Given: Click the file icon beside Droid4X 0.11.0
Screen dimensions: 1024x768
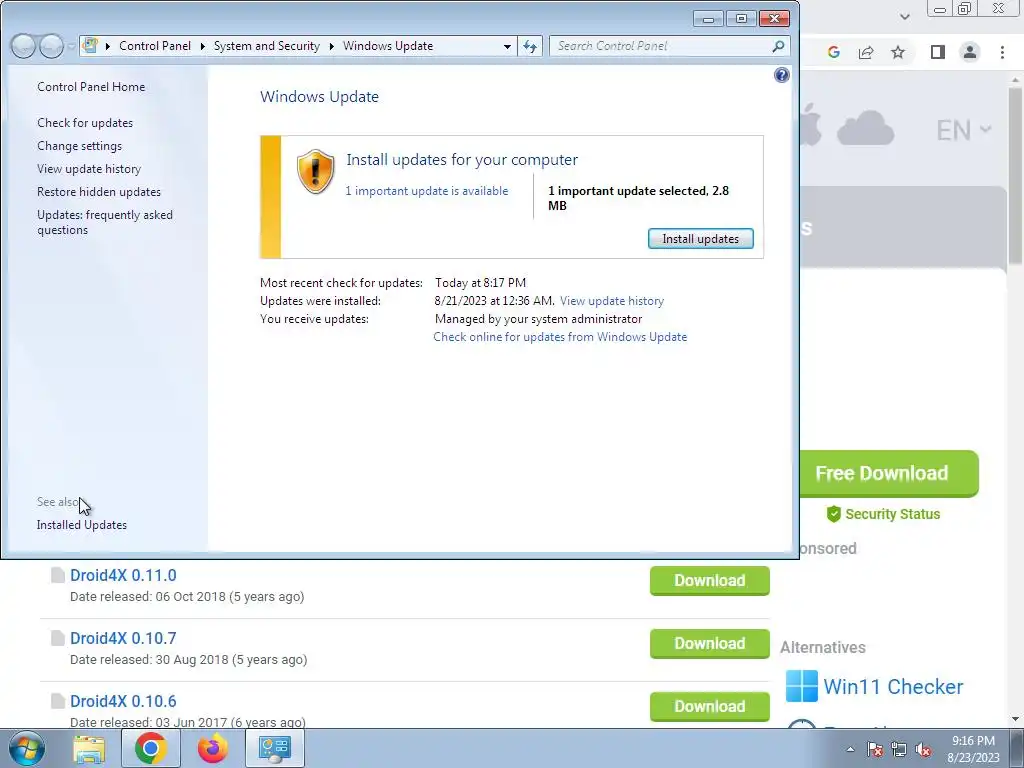Looking at the screenshot, I should [58, 575].
